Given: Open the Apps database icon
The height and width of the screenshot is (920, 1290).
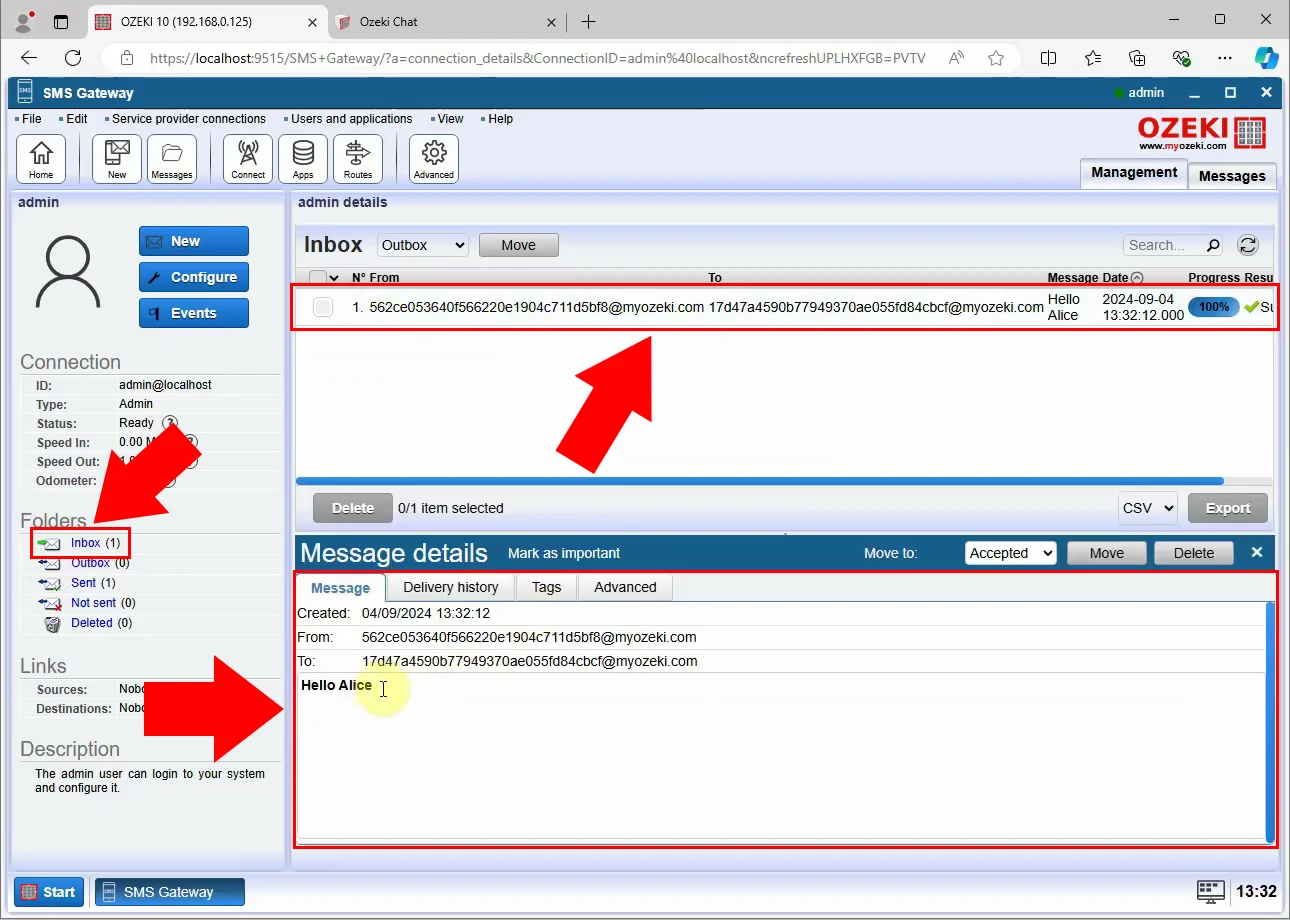Looking at the screenshot, I should (x=303, y=159).
